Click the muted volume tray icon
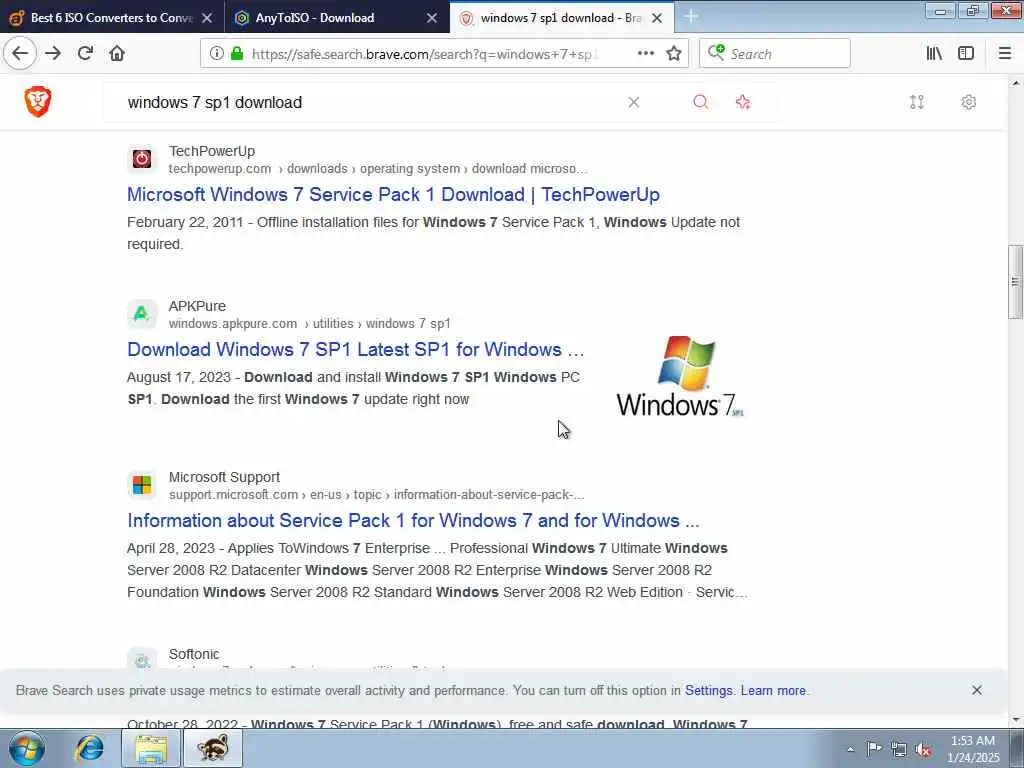 [x=923, y=749]
